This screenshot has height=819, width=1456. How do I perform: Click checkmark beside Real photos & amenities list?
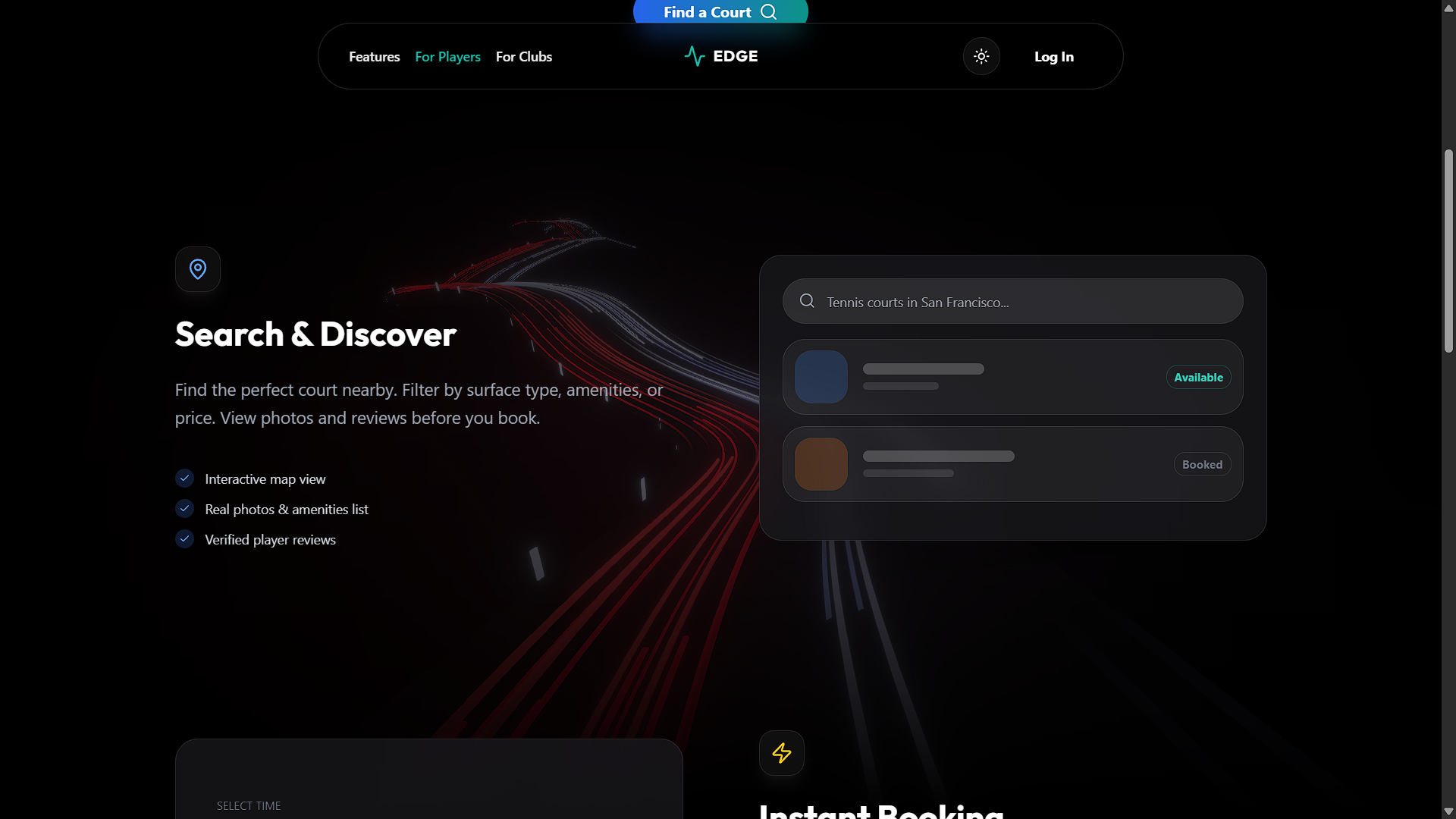[x=185, y=509]
